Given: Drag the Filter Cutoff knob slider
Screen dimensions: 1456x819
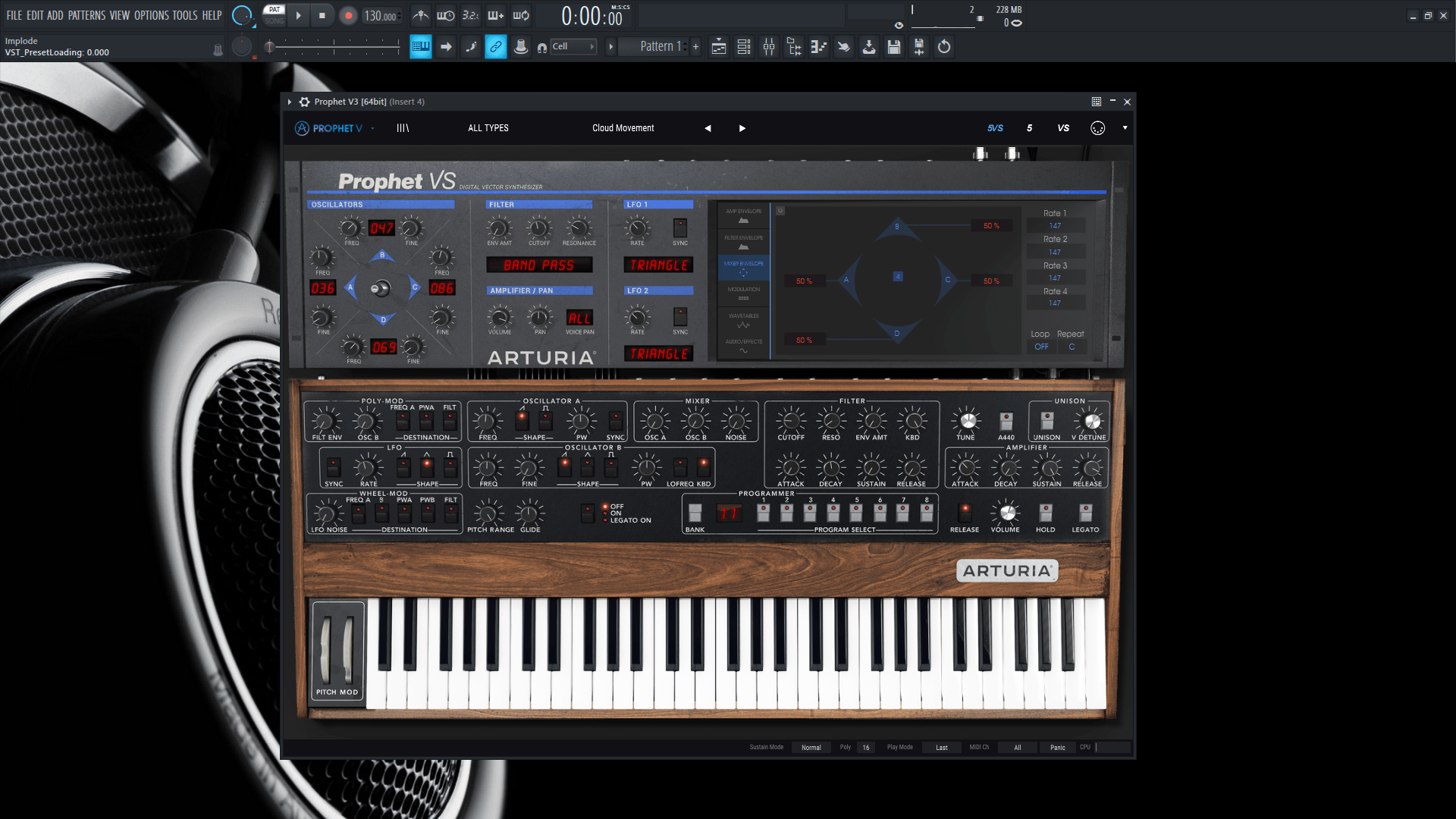Looking at the screenshot, I should [x=789, y=420].
